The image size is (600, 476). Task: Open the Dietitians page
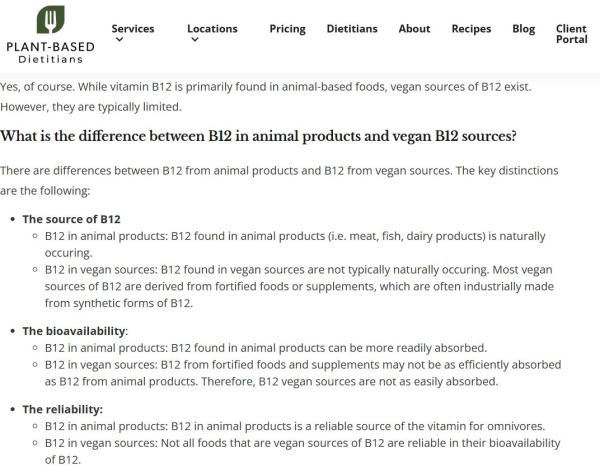pos(352,29)
